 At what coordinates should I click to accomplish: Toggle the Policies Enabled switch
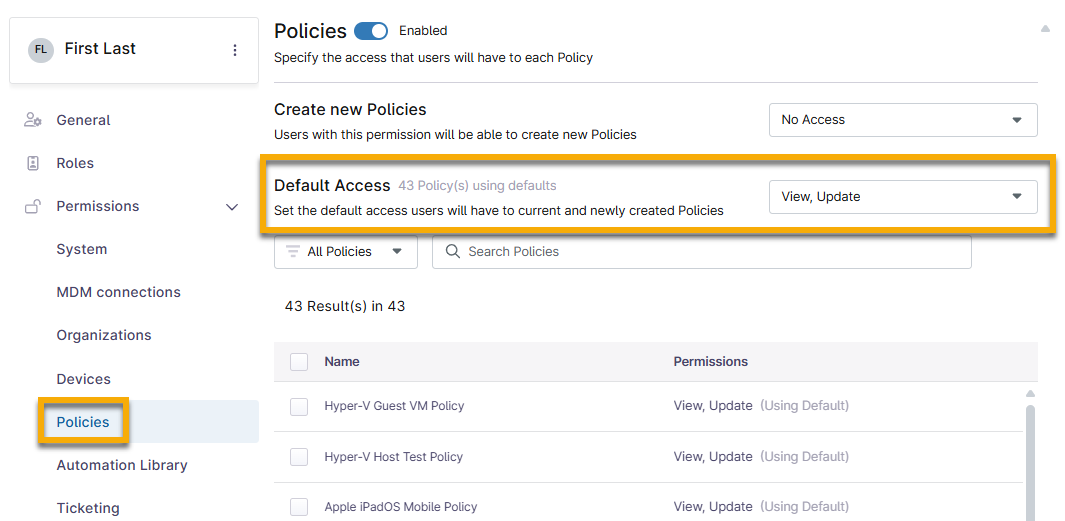371,31
